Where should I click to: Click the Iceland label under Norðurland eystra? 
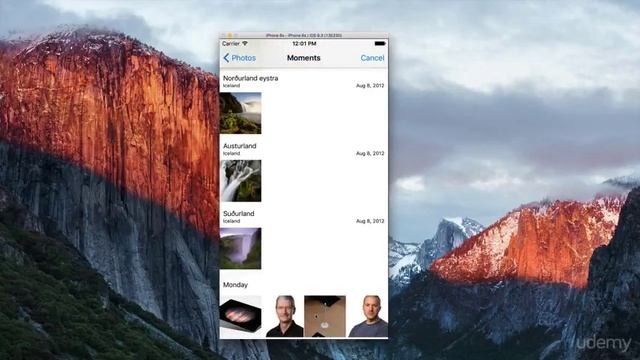(x=231, y=86)
